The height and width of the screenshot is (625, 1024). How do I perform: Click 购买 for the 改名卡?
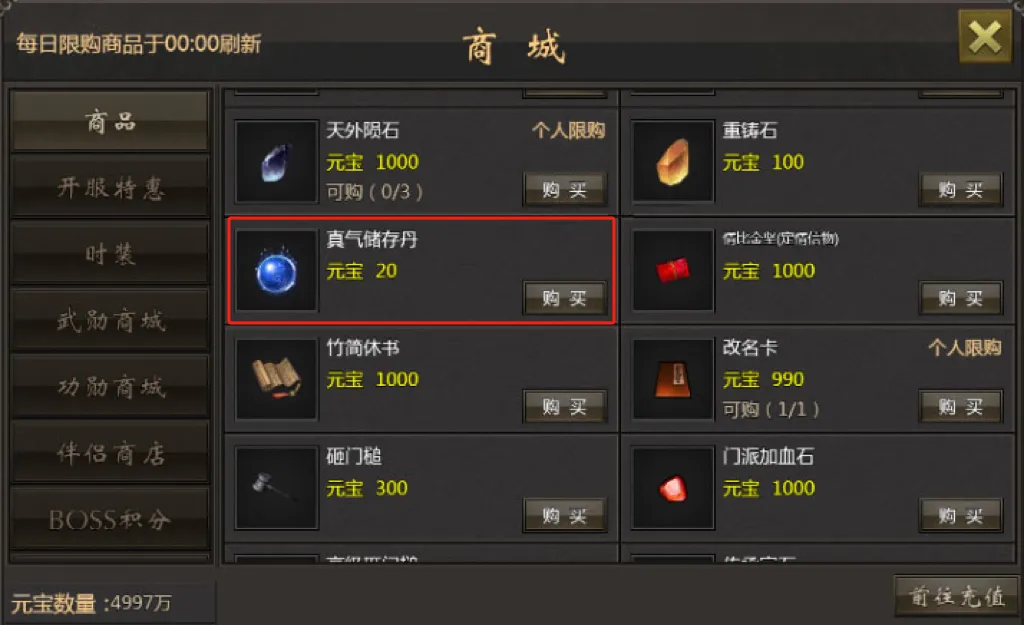(961, 407)
